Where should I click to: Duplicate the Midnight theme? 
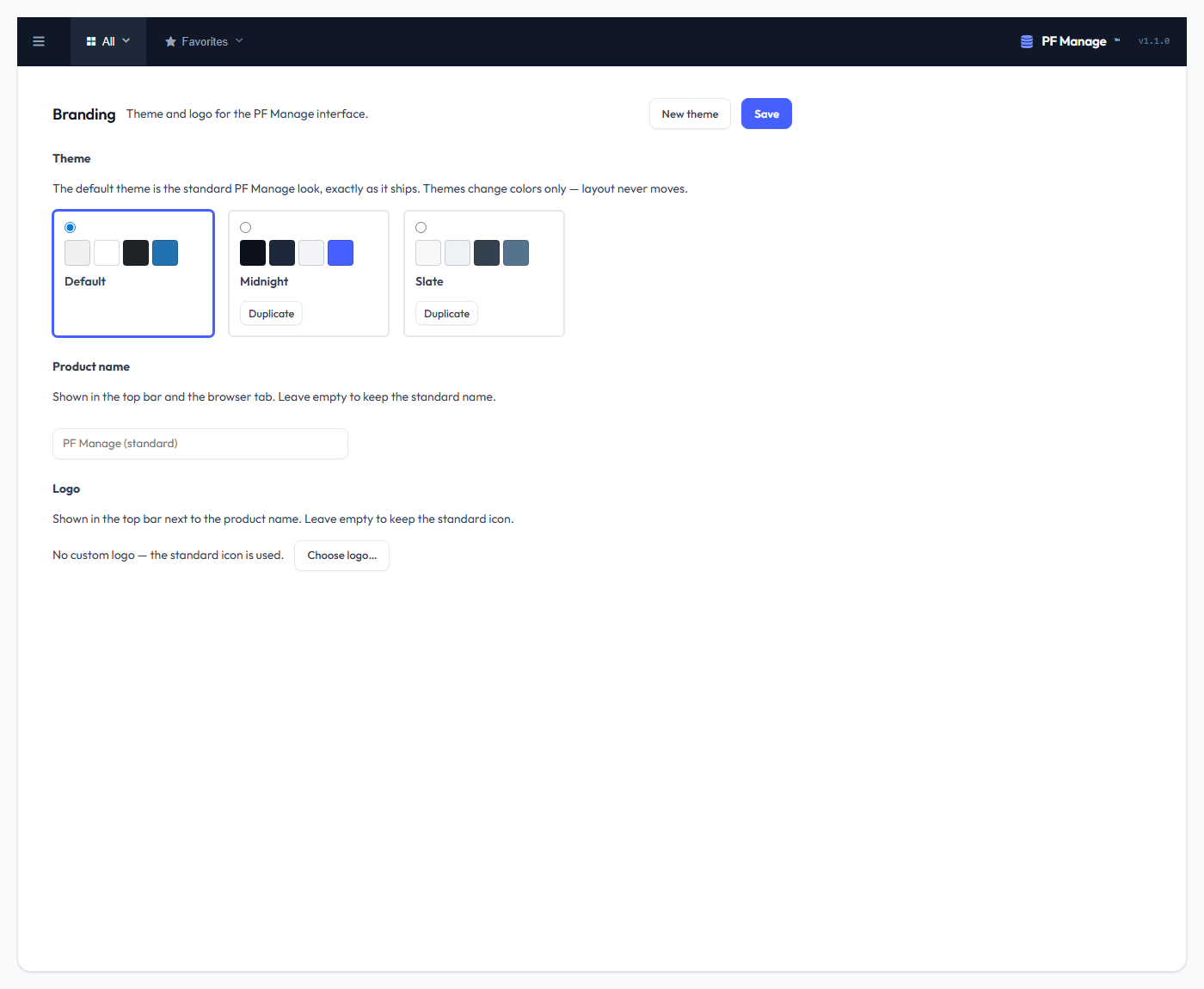click(271, 314)
